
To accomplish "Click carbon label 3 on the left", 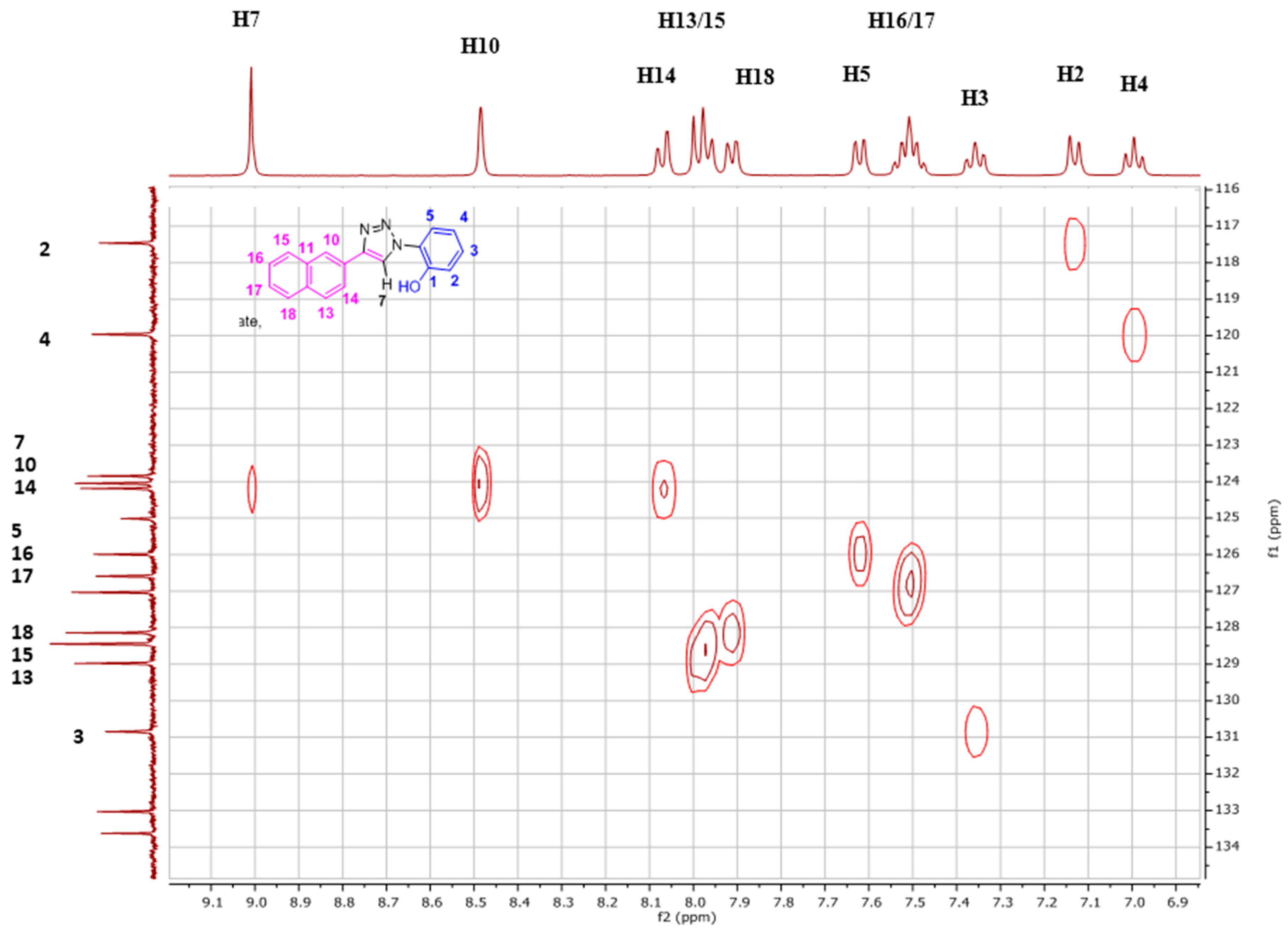I will point(78,737).
